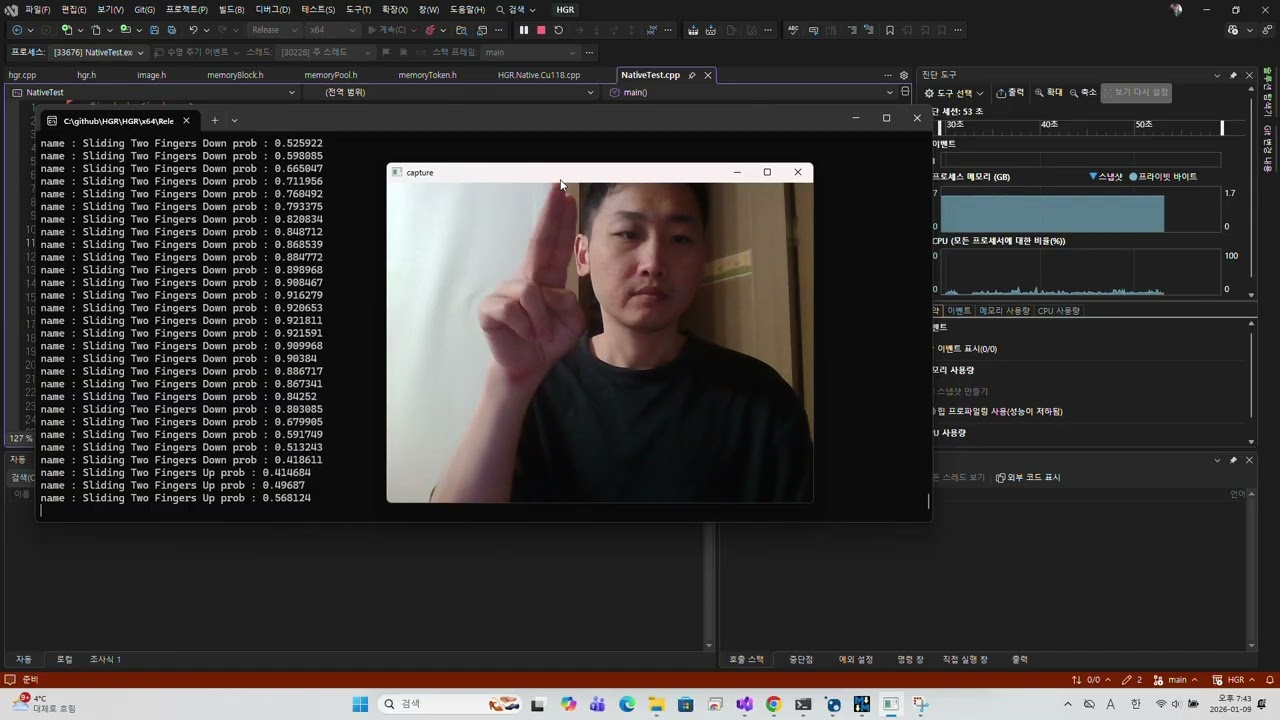Screen dimensions: 1280x720
Task: Open GitHub Copilot icon in title area
Action: (x=1233, y=30)
